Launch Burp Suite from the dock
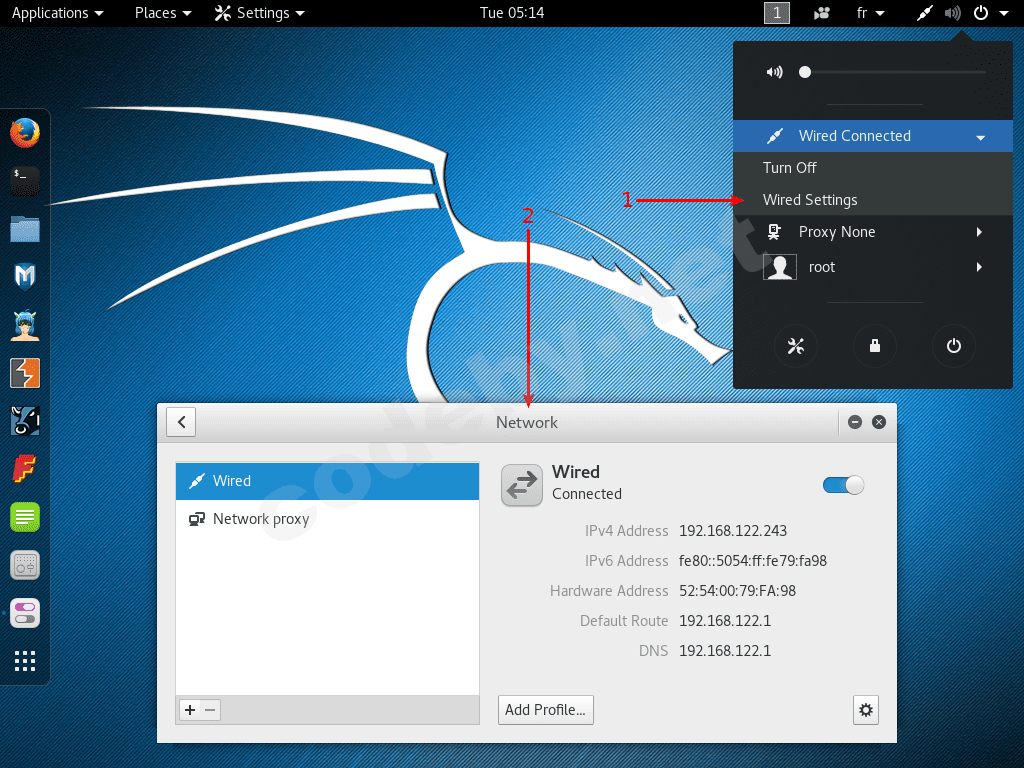 [x=25, y=373]
